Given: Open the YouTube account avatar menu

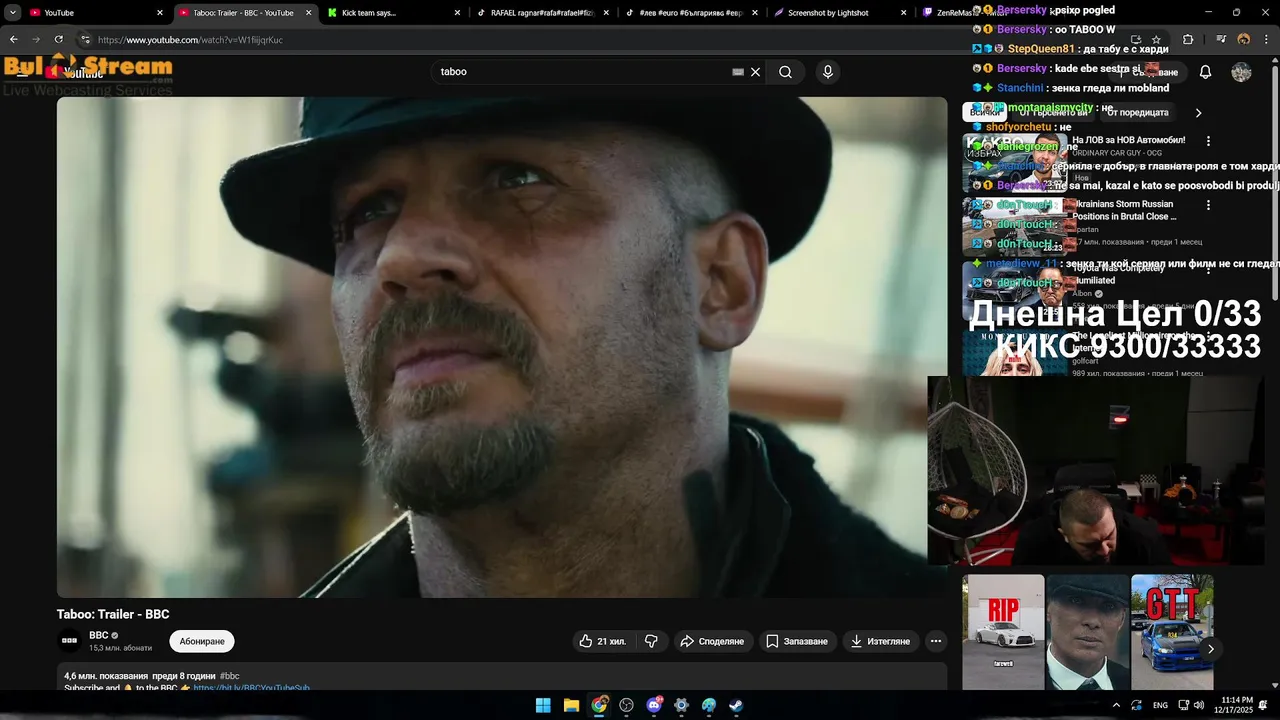Looking at the screenshot, I should click(x=1241, y=72).
